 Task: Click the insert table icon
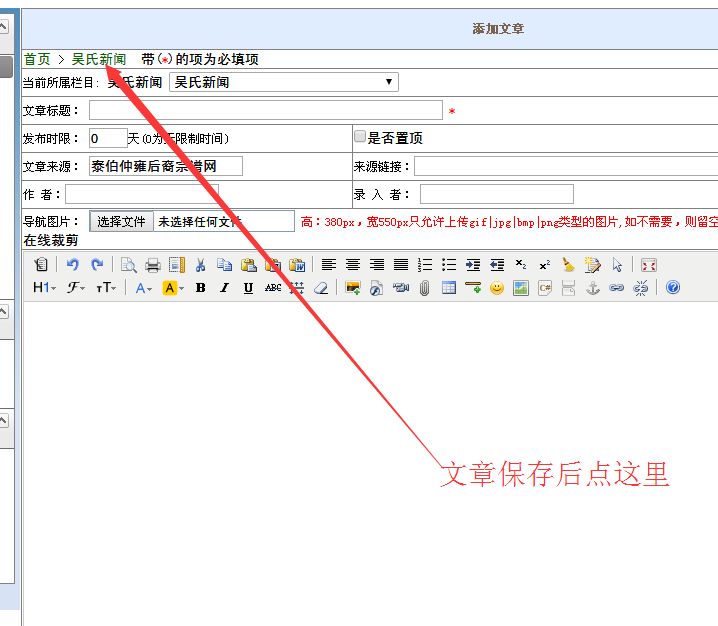(449, 288)
